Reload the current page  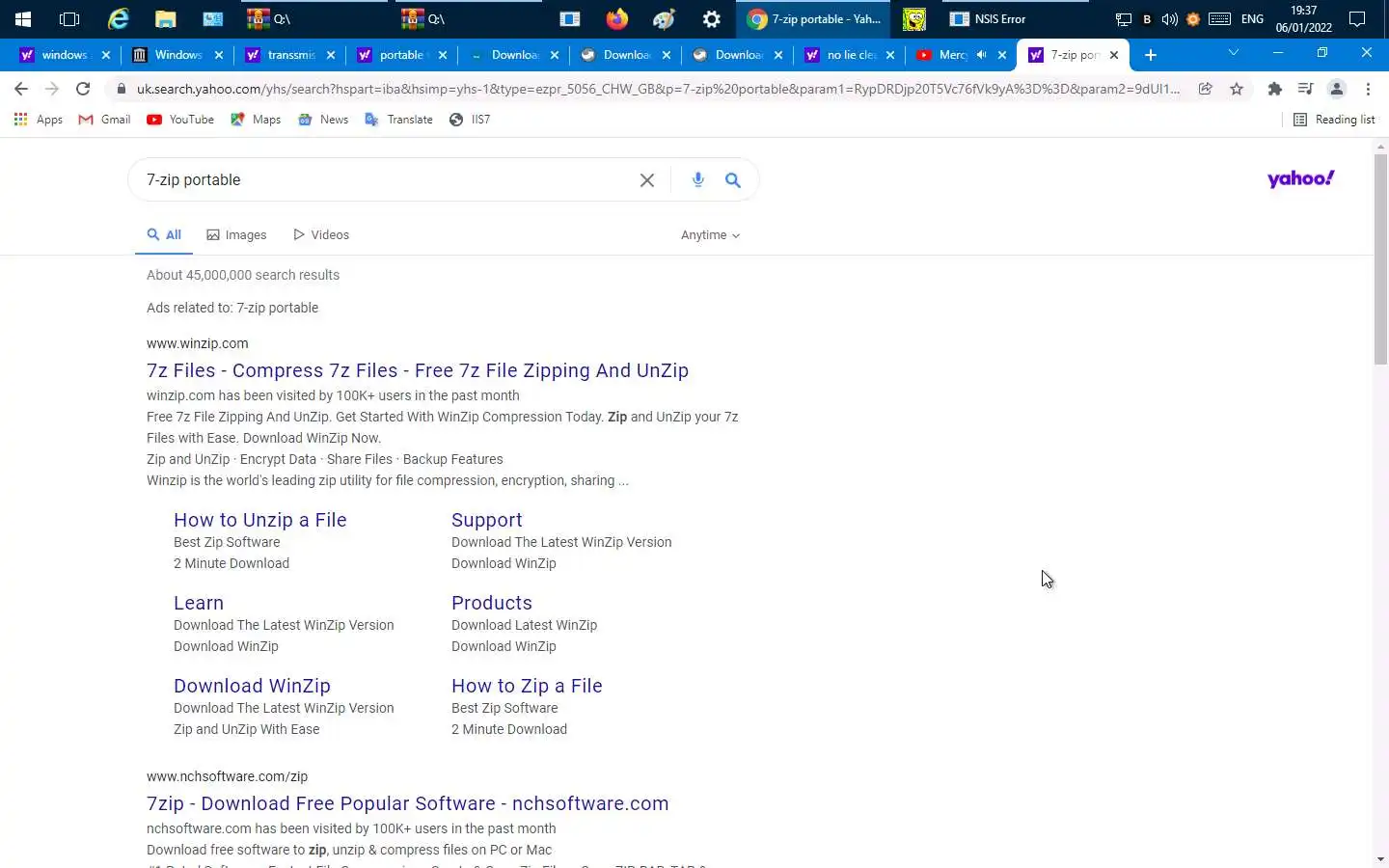[83, 89]
